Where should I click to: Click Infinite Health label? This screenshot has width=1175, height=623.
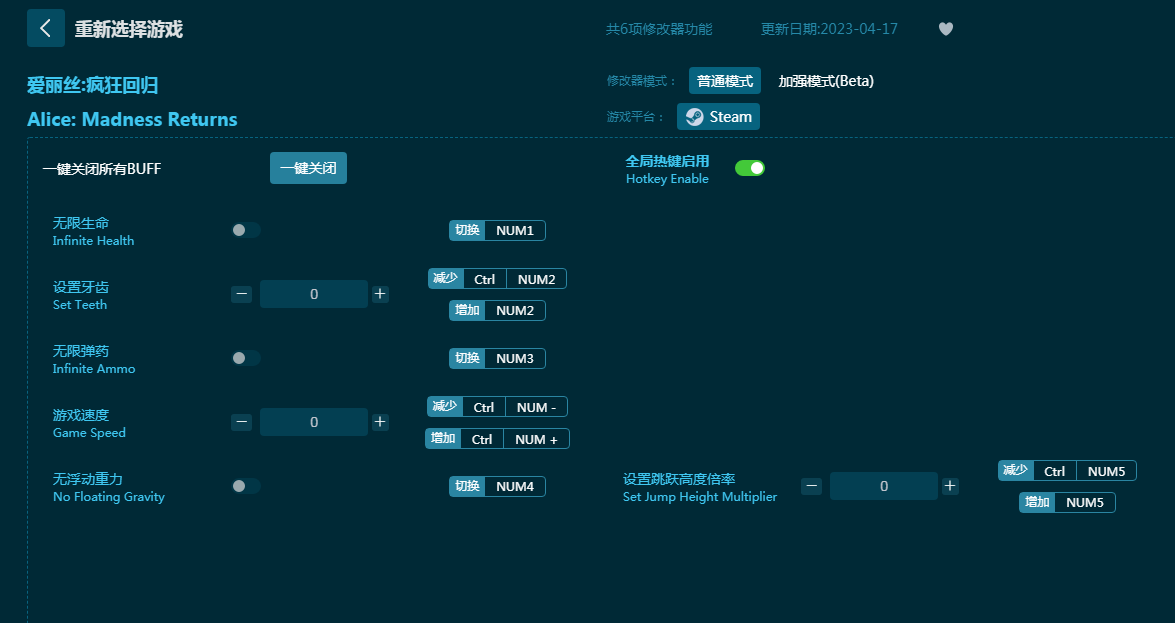coord(93,241)
